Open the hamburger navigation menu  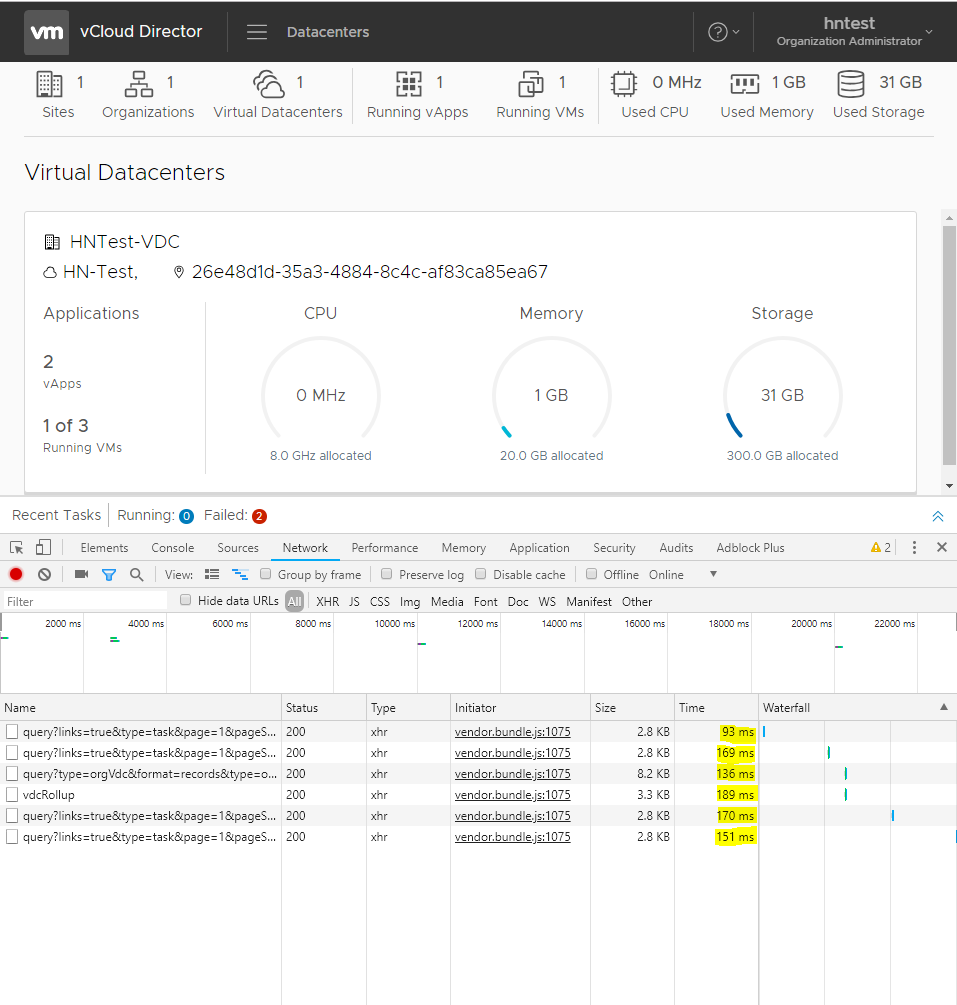click(257, 32)
